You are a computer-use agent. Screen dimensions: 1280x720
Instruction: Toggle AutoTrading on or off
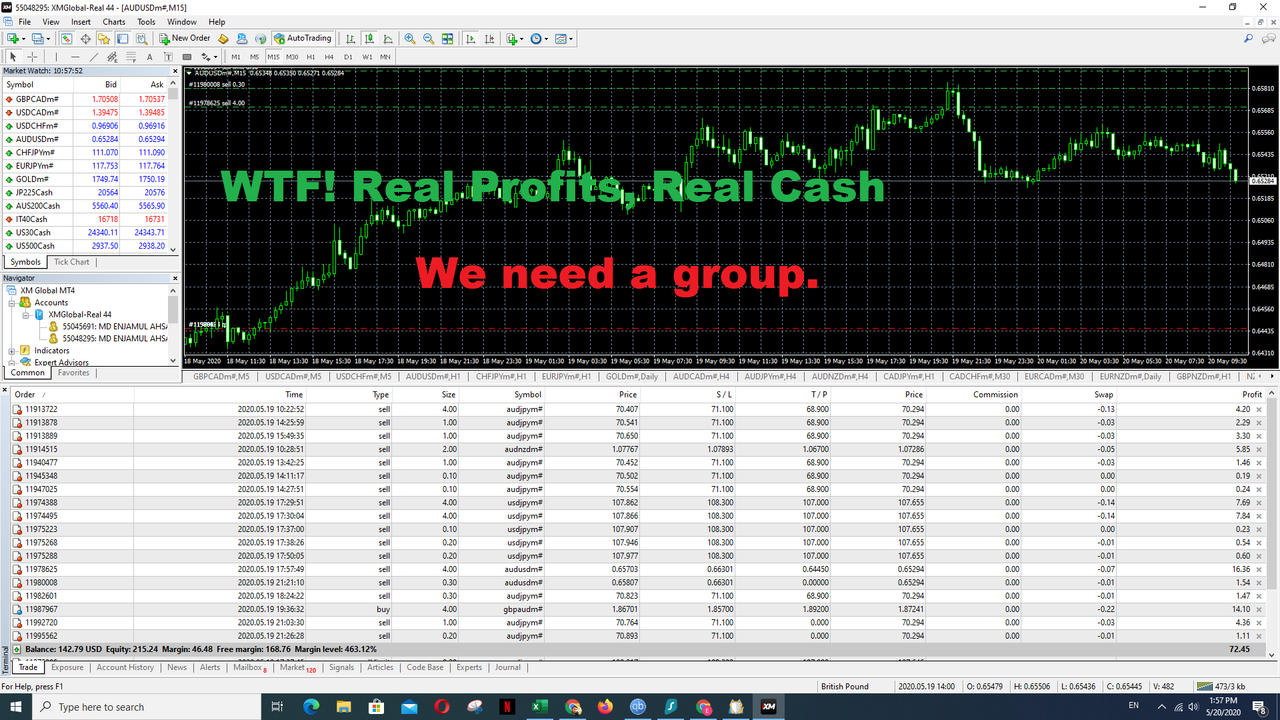tap(303, 38)
